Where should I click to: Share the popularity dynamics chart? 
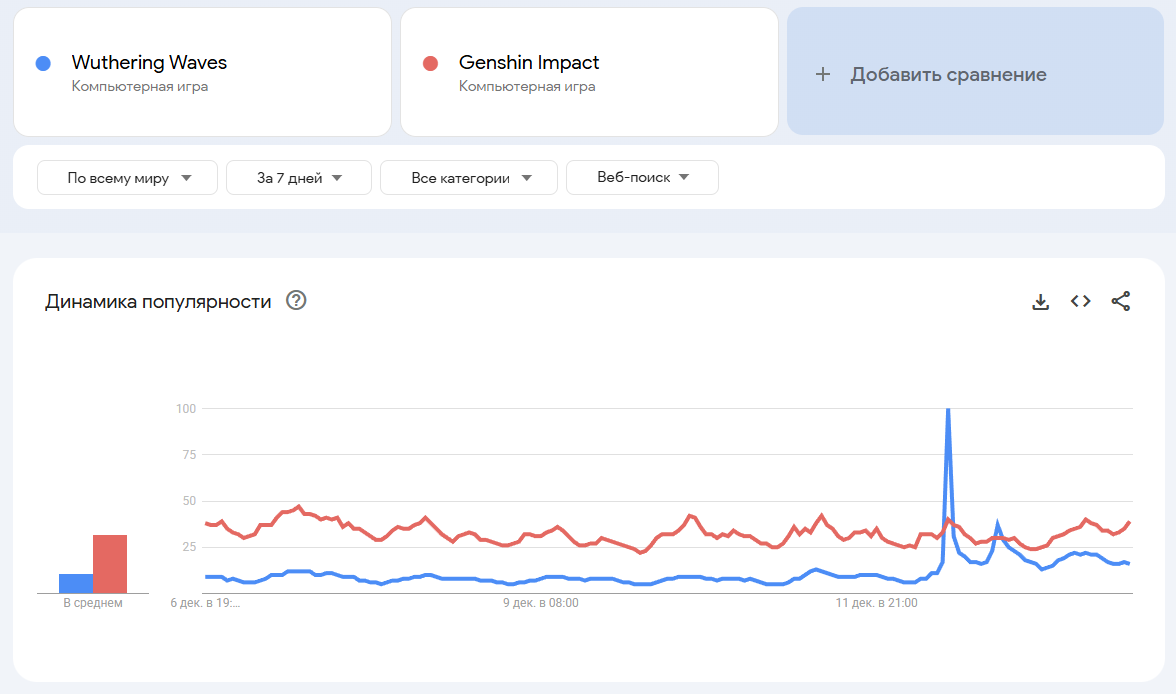click(x=1121, y=301)
